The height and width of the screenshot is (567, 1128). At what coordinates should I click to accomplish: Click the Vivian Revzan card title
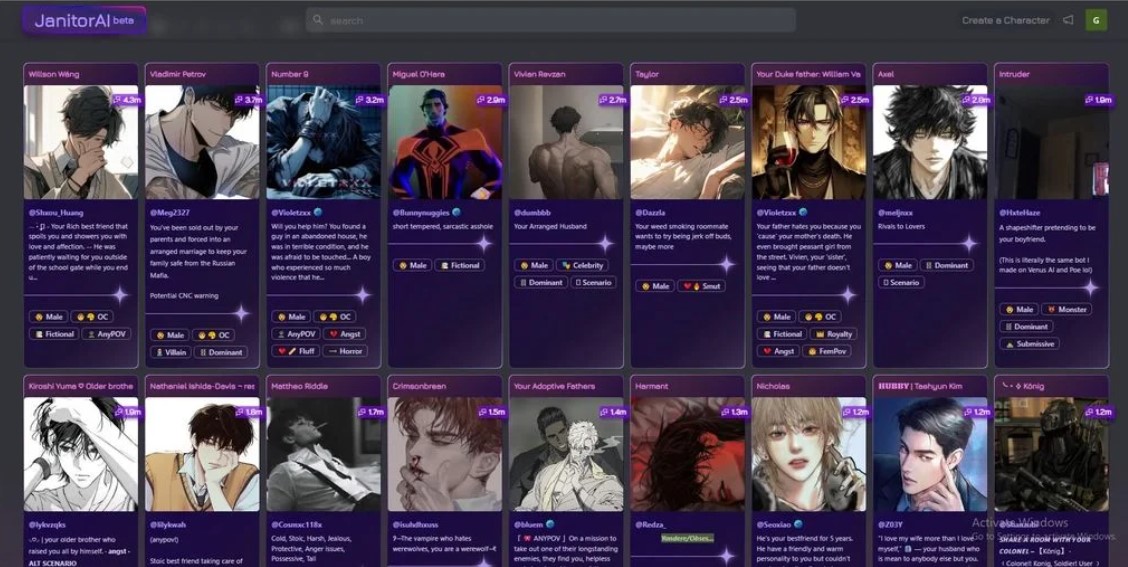click(540, 74)
